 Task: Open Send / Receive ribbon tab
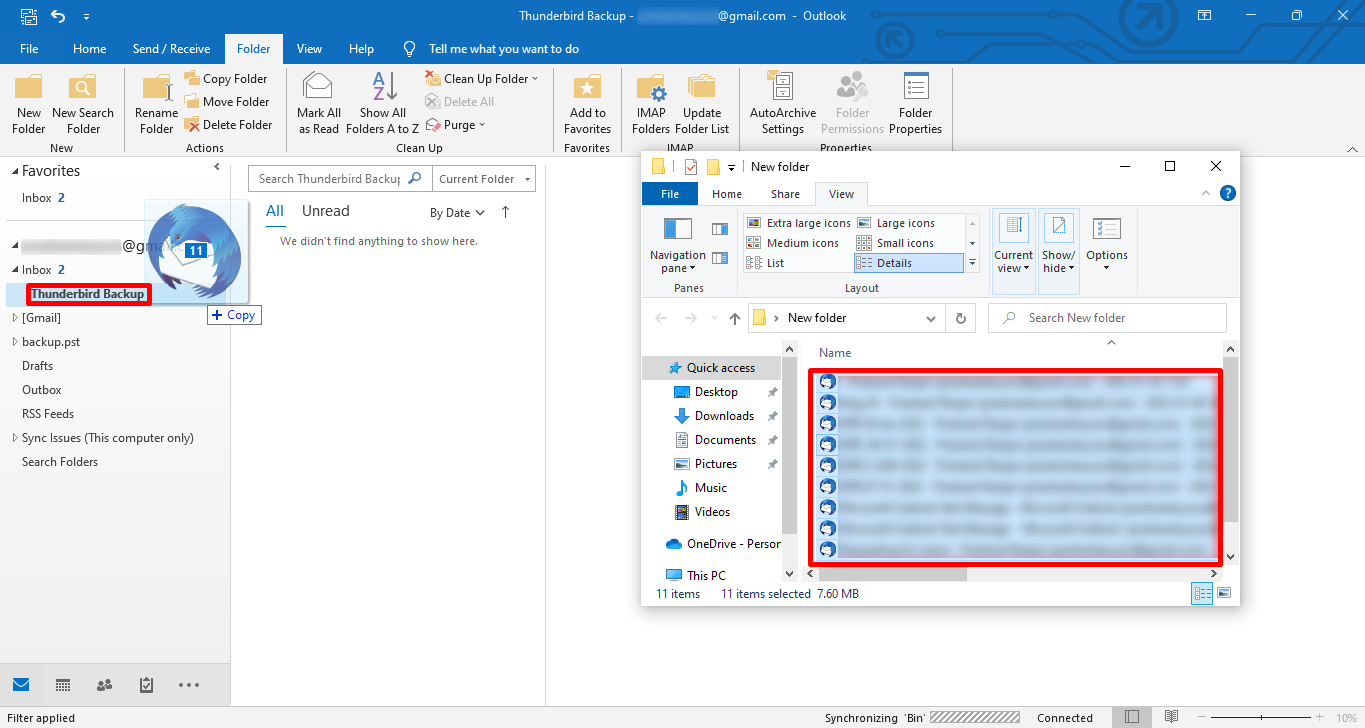(171, 49)
